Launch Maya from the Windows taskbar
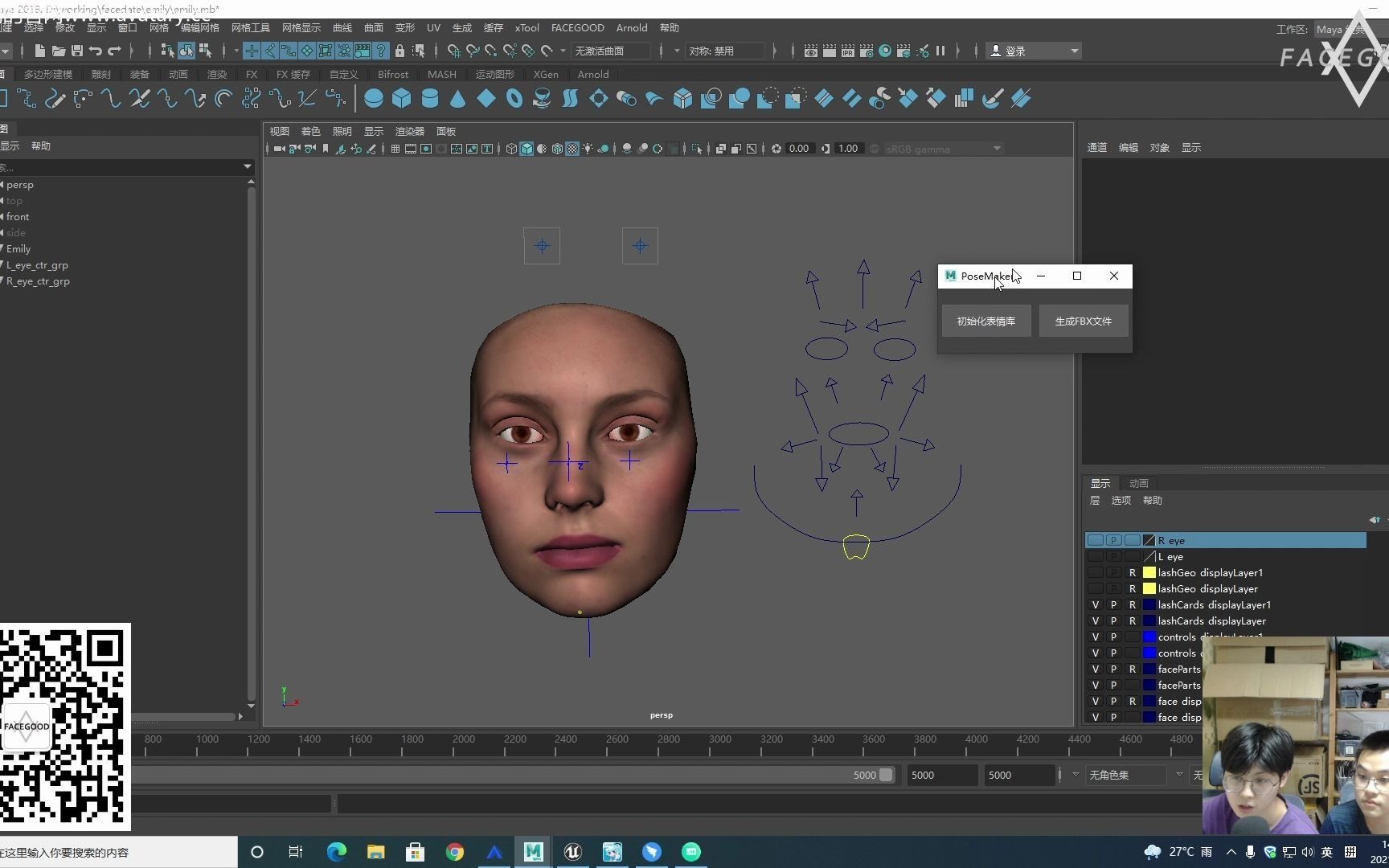1389x868 pixels. (533, 852)
